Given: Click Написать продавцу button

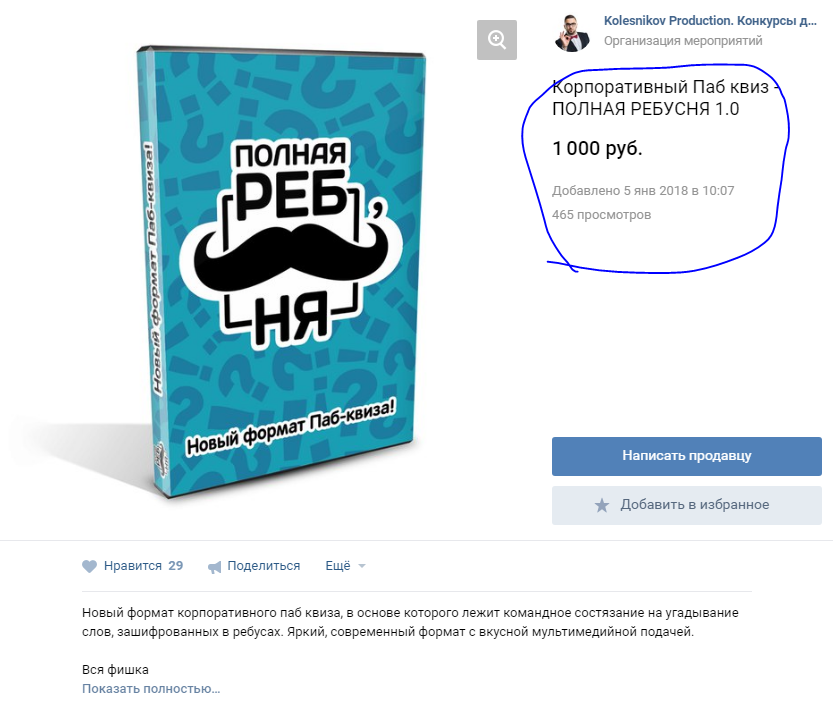Looking at the screenshot, I should (x=686, y=456).
